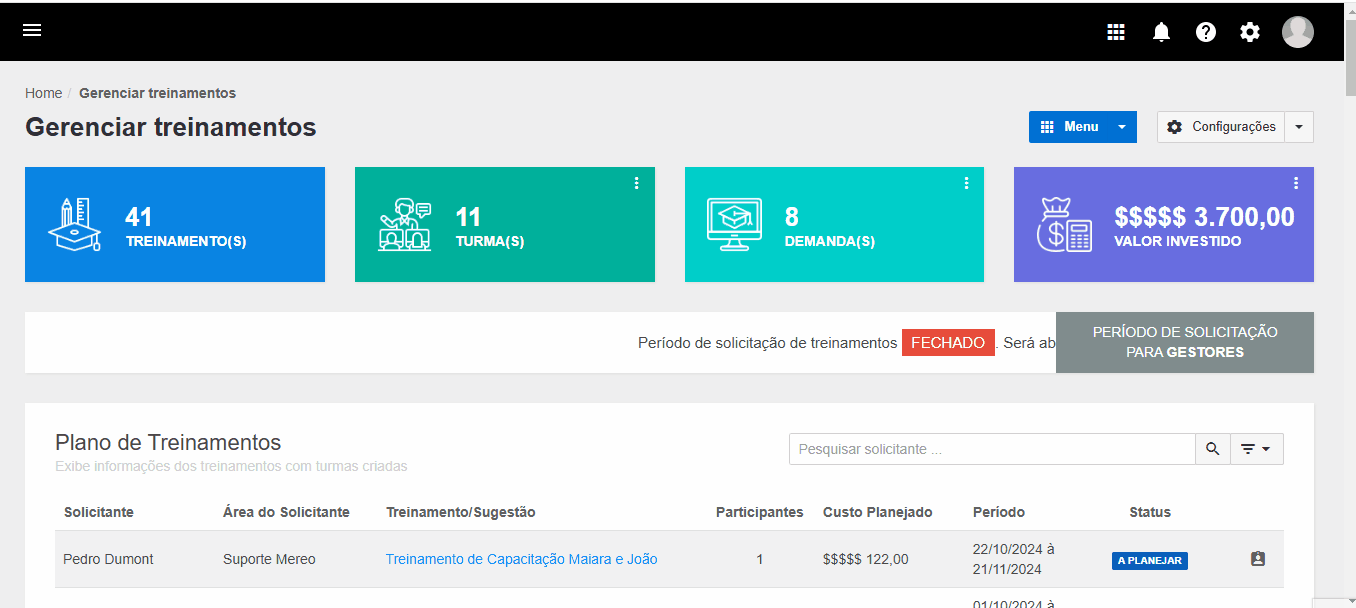
Task: Open help using the question mark icon
Action: tap(1205, 31)
